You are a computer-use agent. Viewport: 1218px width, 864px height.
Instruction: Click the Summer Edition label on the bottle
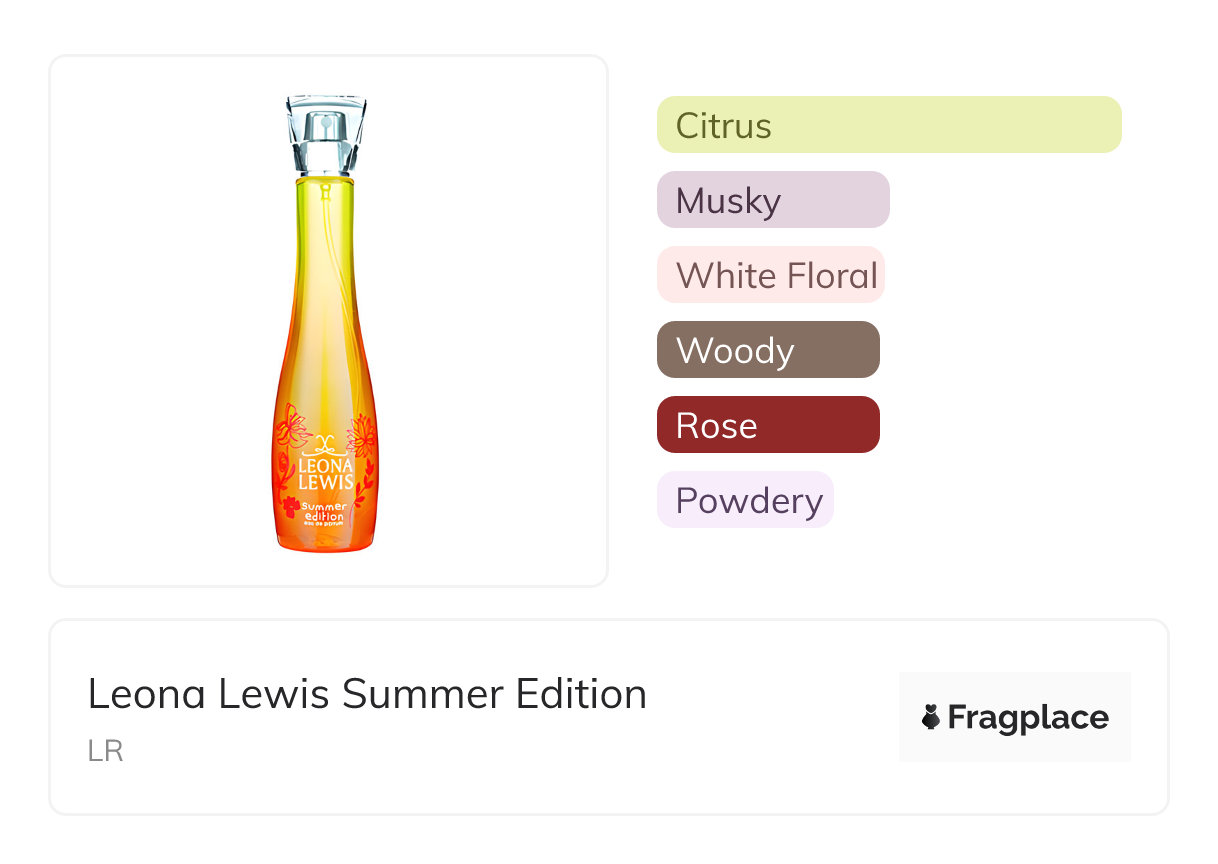(325, 510)
